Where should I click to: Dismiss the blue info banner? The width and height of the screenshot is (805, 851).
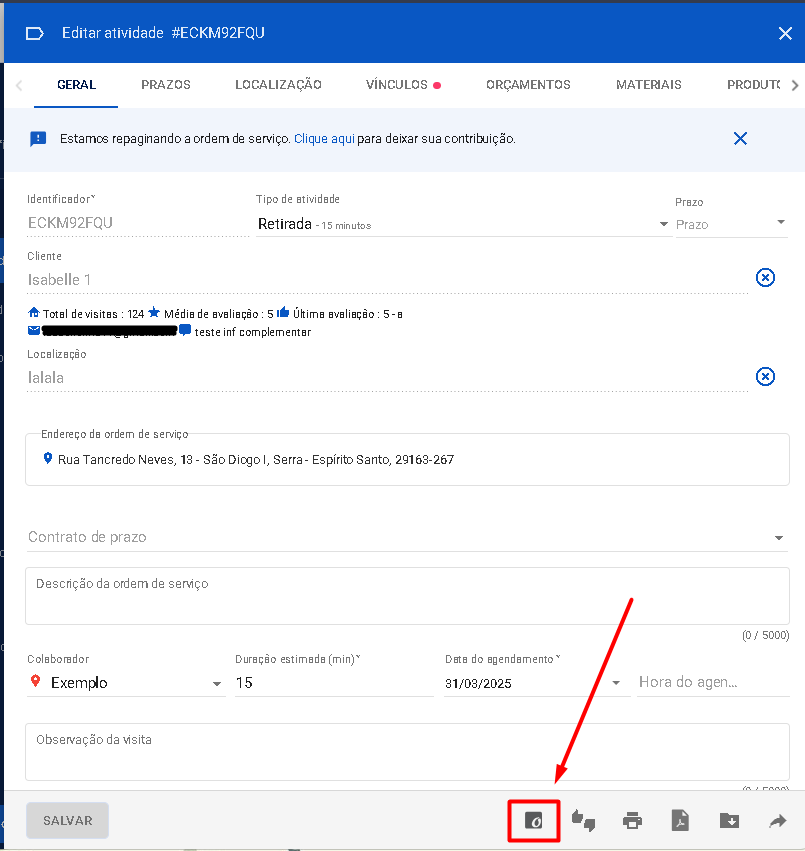click(740, 139)
